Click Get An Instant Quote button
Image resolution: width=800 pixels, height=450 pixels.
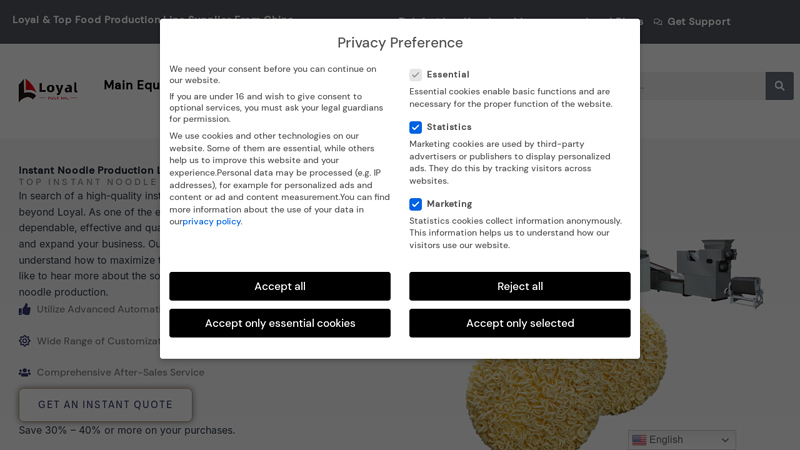(x=105, y=405)
